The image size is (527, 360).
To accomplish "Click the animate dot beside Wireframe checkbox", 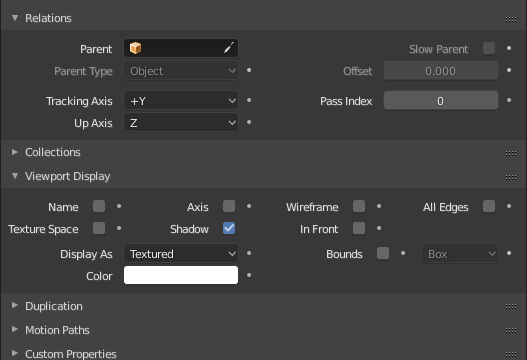I will [x=379, y=206].
